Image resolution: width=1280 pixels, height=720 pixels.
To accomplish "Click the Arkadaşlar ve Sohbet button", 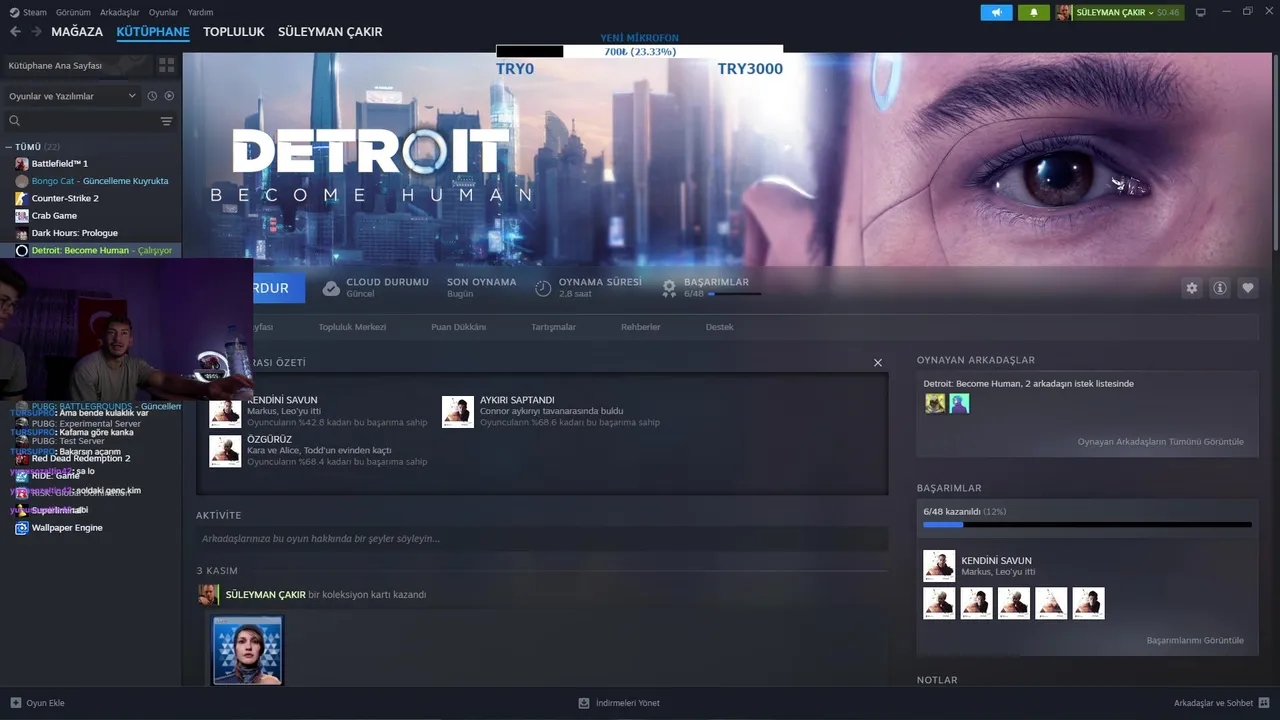I will [1222, 703].
